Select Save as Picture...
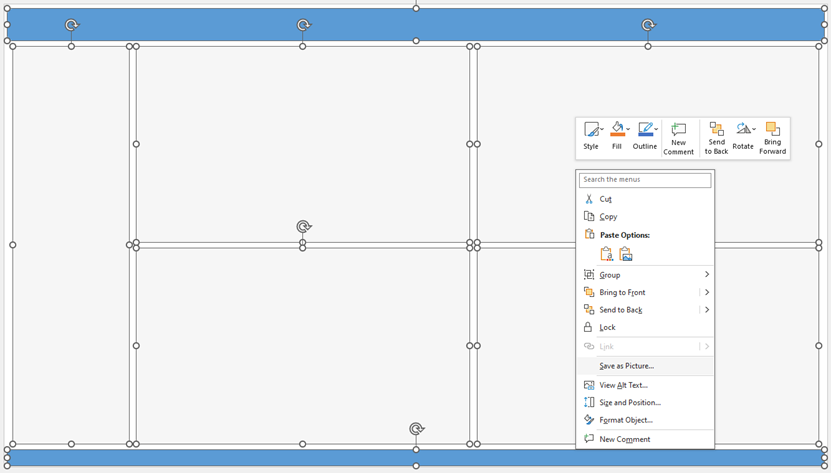This screenshot has width=831, height=473. [645, 366]
